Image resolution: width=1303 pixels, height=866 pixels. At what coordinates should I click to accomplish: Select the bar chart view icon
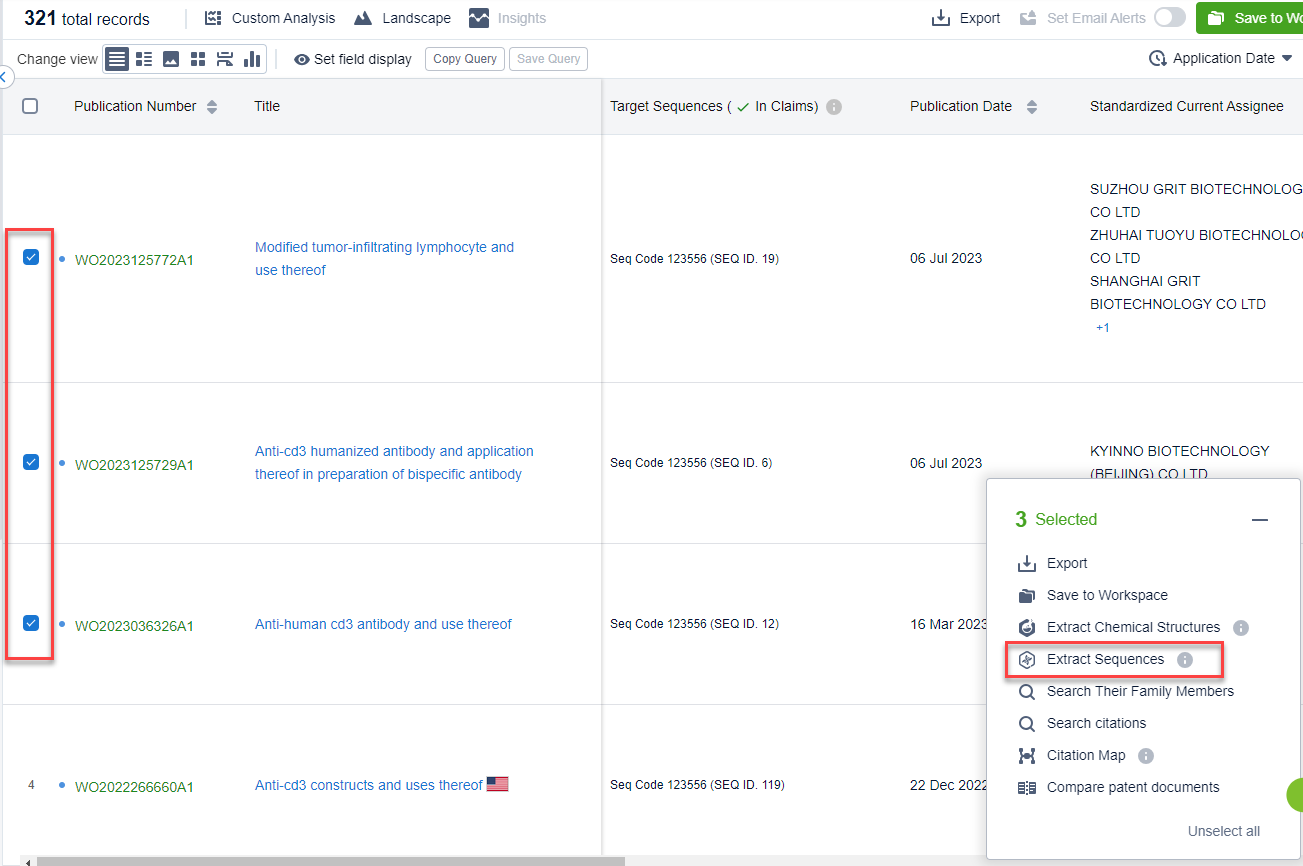(252, 59)
